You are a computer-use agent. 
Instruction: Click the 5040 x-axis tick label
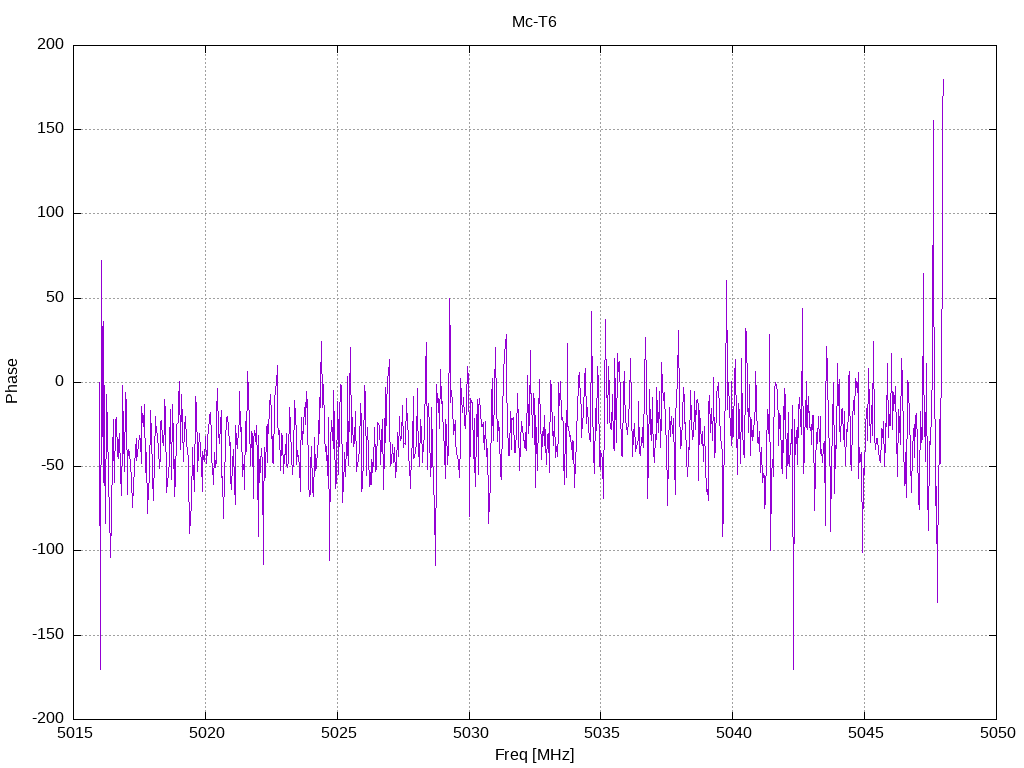[732, 733]
